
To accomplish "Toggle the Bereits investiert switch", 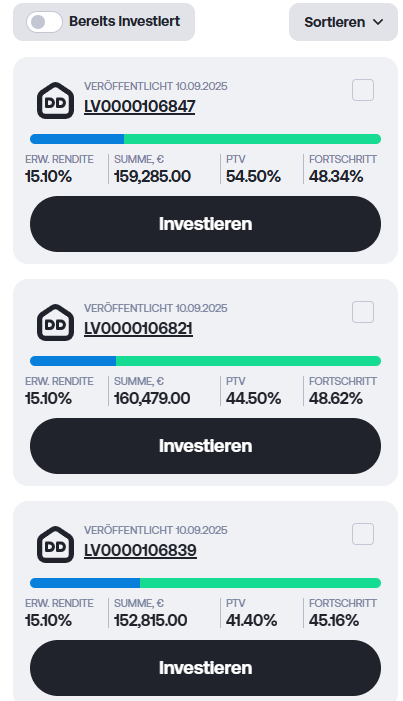I will pos(44,22).
